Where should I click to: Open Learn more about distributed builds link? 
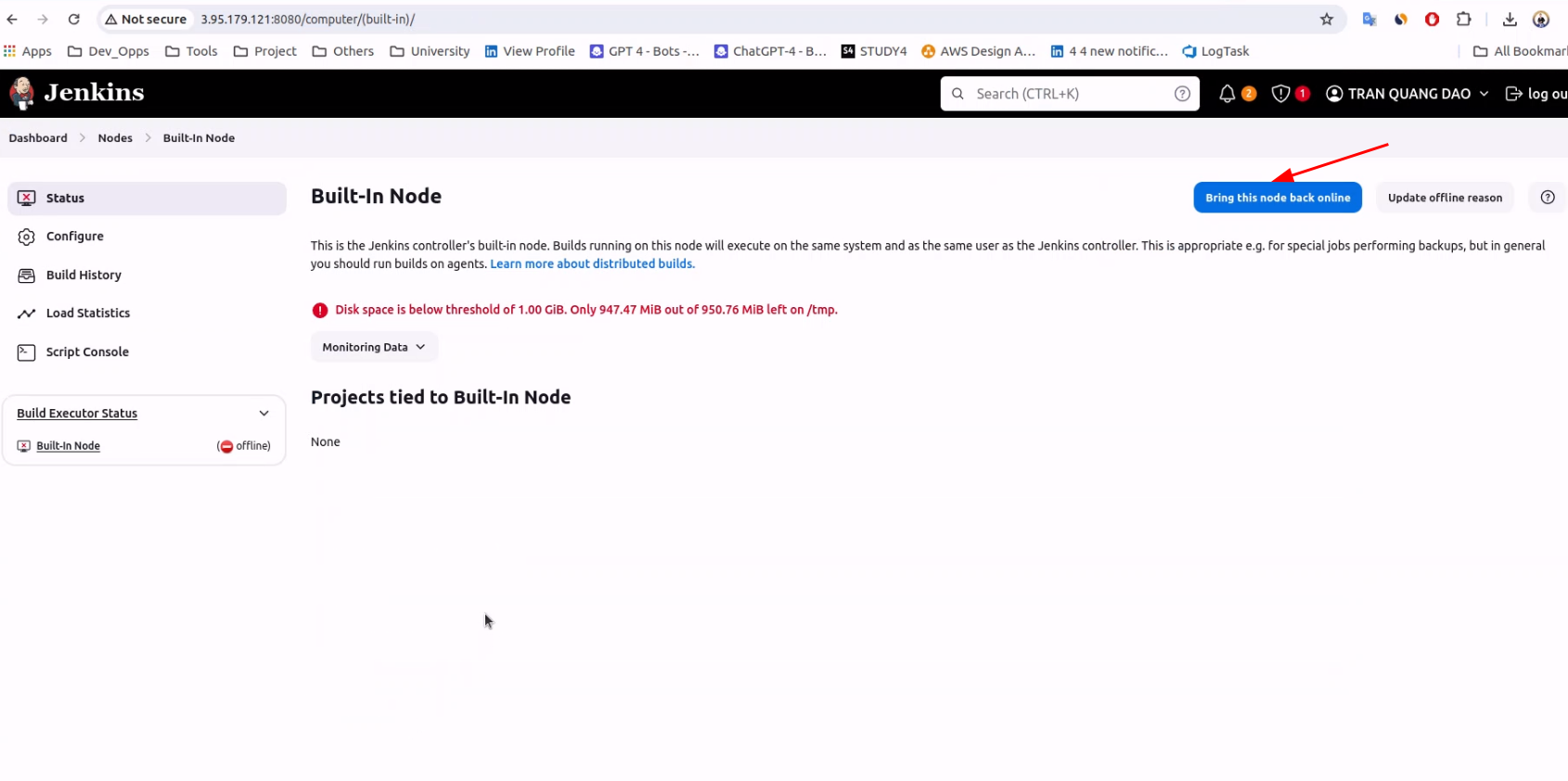(592, 264)
